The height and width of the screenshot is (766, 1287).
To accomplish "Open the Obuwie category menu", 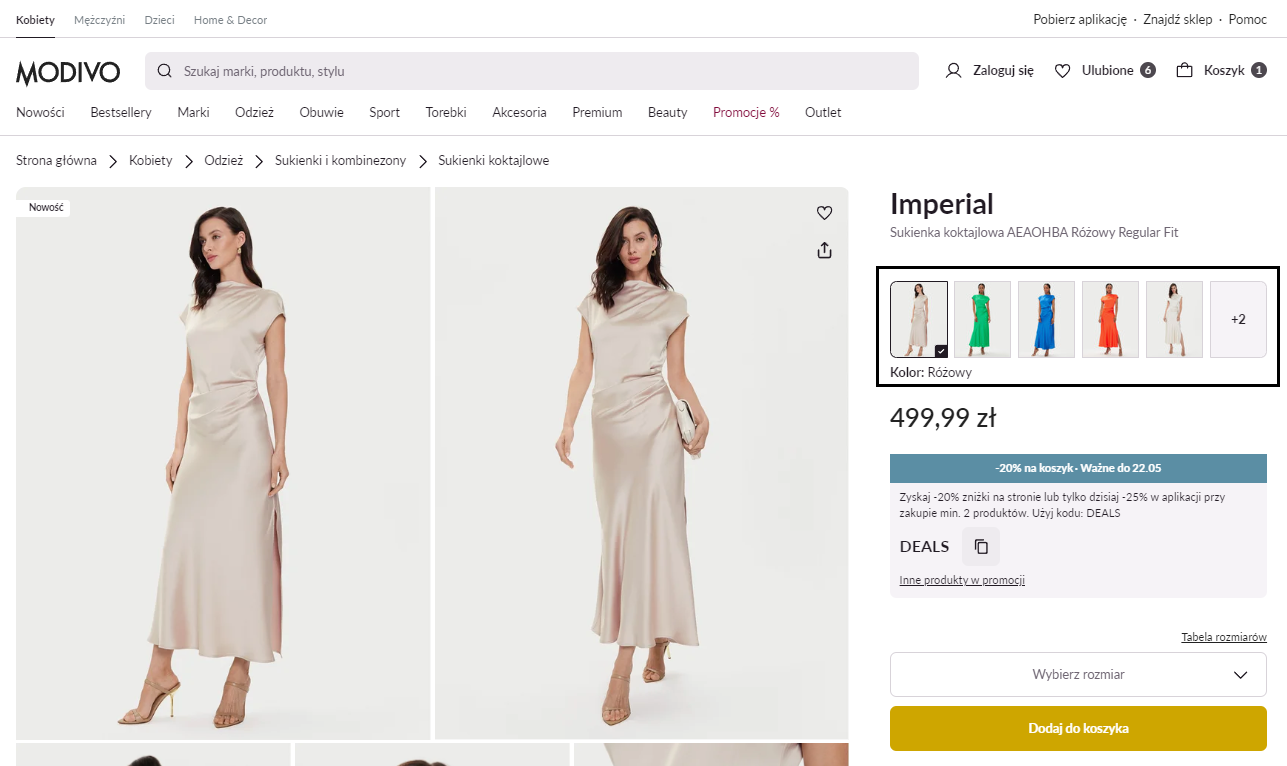I will pos(321,113).
